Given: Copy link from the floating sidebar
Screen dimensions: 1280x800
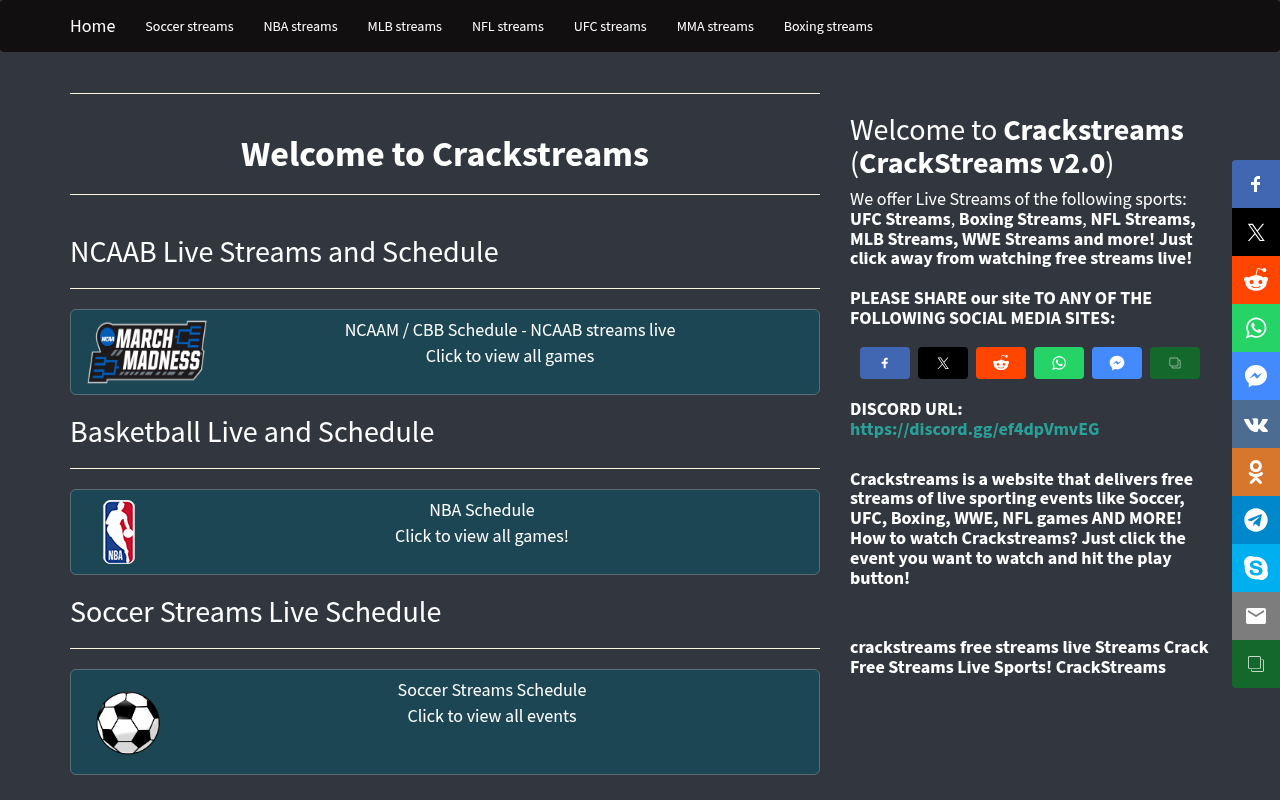Looking at the screenshot, I should click(x=1256, y=664).
